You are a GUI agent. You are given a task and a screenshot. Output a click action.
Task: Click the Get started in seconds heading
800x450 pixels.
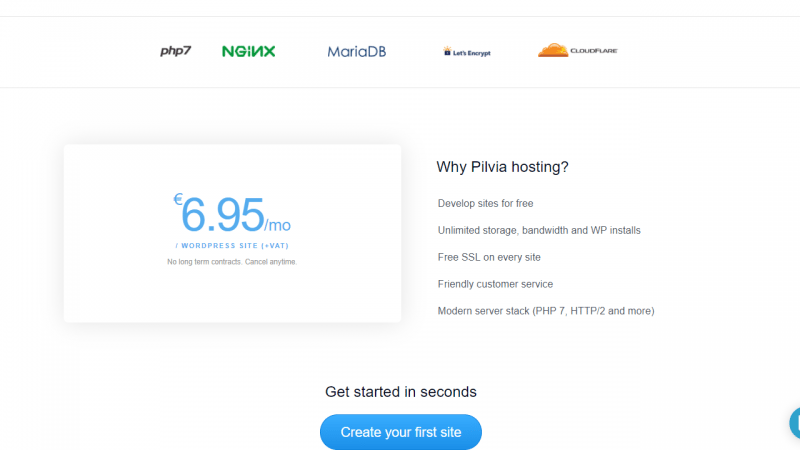point(401,392)
